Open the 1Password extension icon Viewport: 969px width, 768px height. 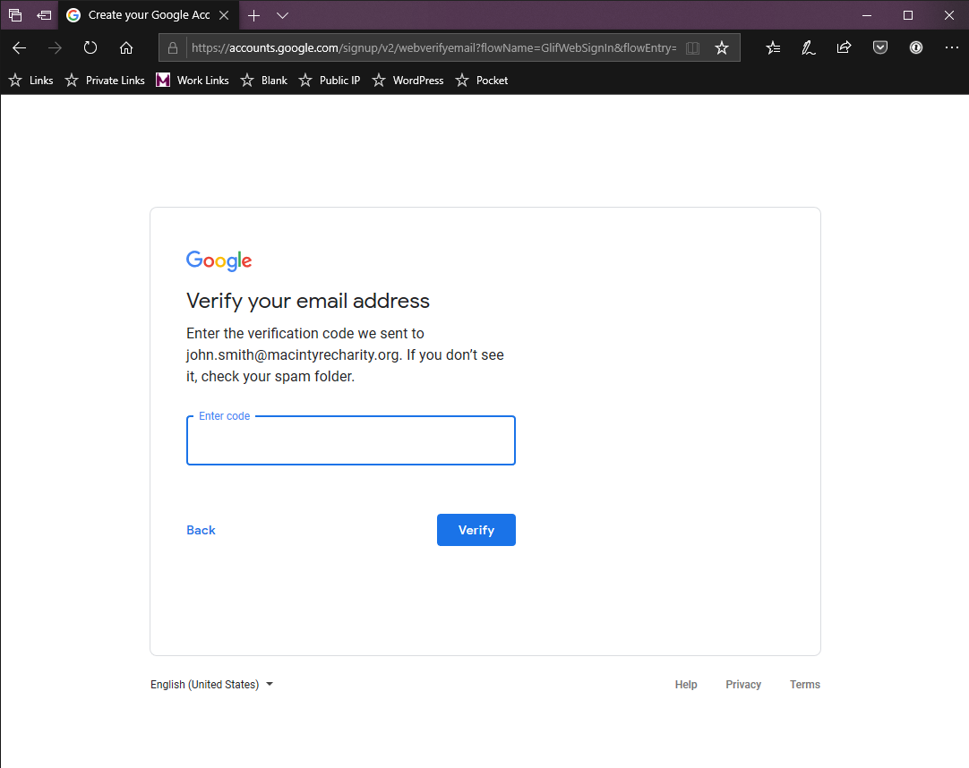[916, 48]
